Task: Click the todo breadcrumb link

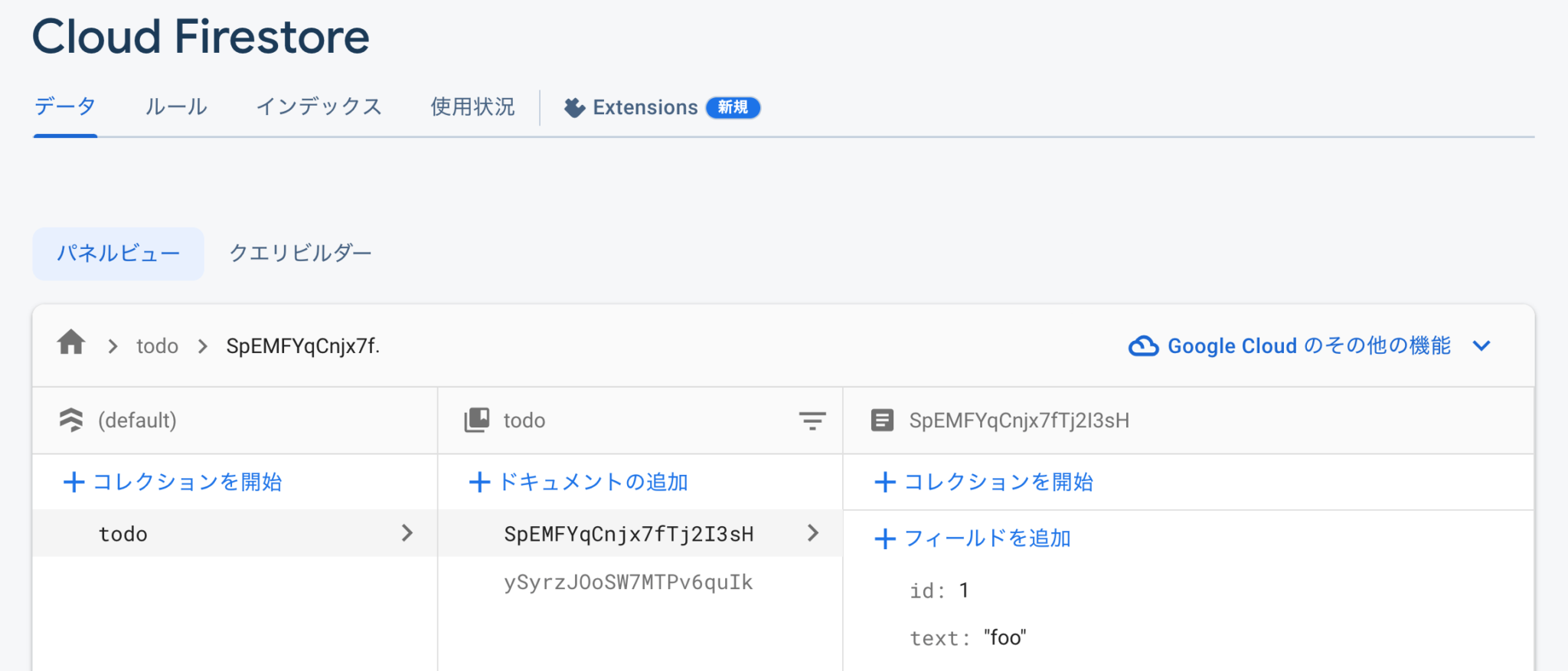Action: (x=157, y=345)
